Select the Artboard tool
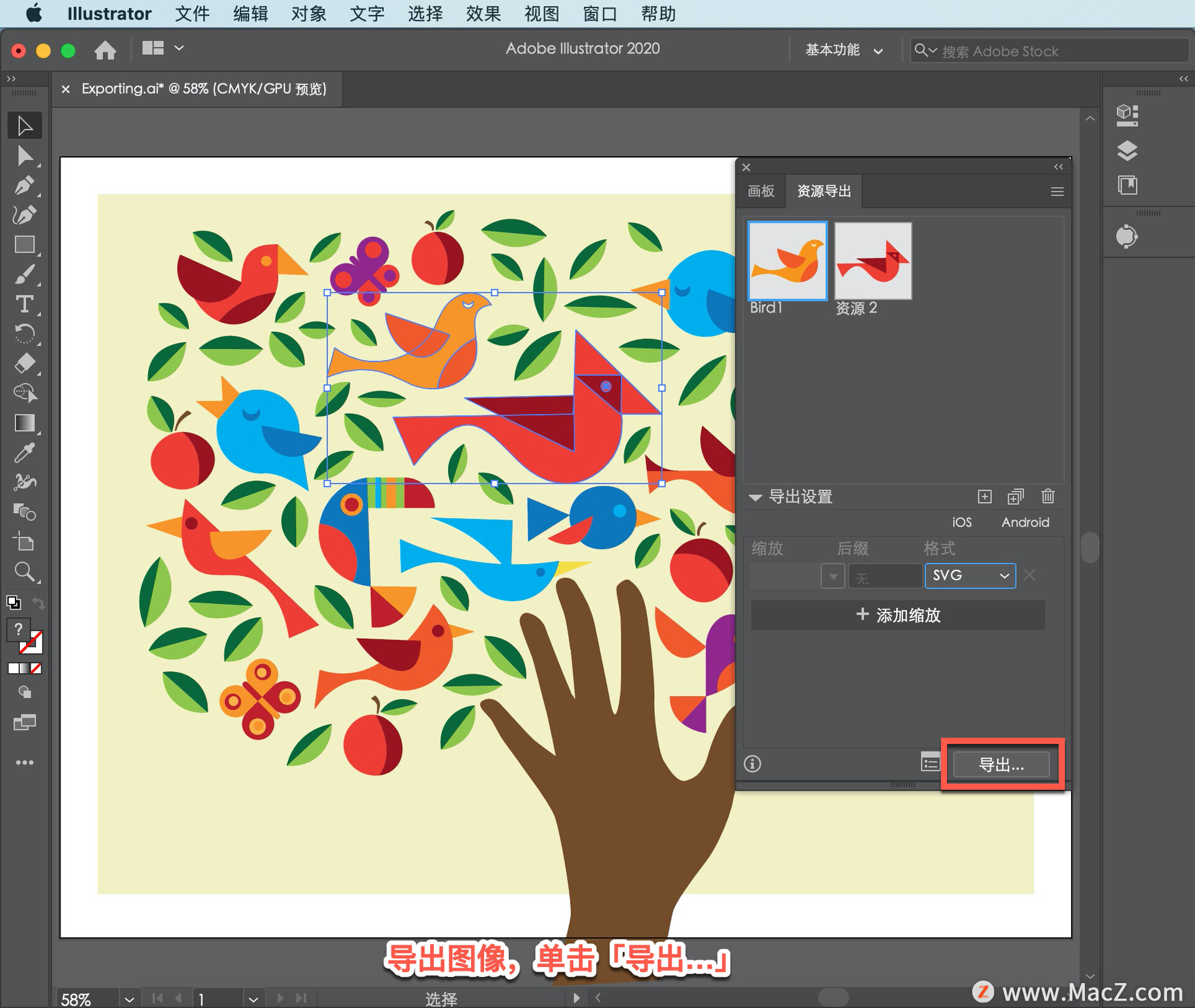 pyautogui.click(x=25, y=542)
